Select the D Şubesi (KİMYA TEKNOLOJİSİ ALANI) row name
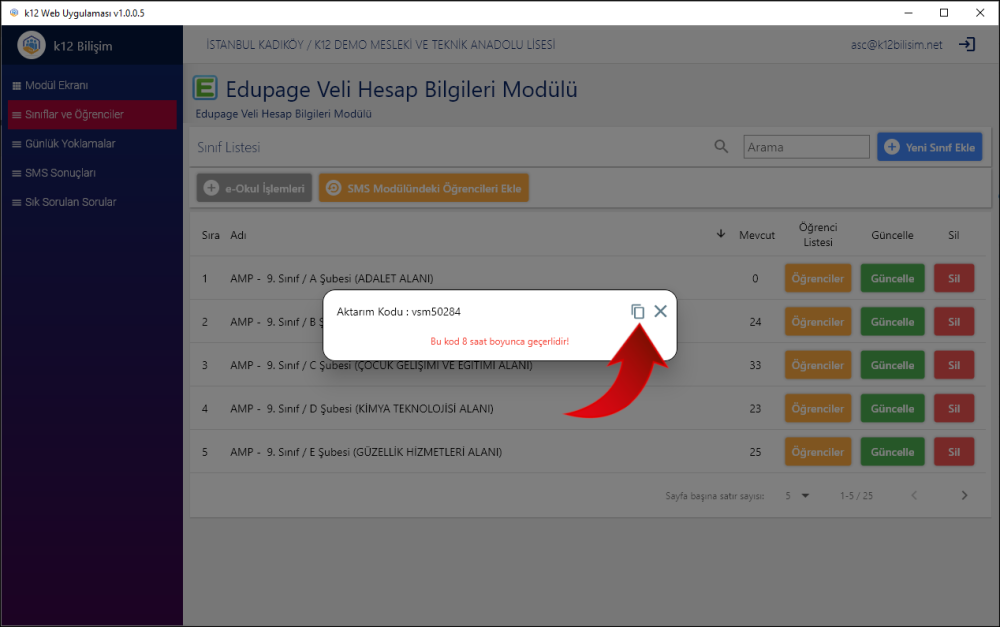1000x627 pixels. (362, 408)
